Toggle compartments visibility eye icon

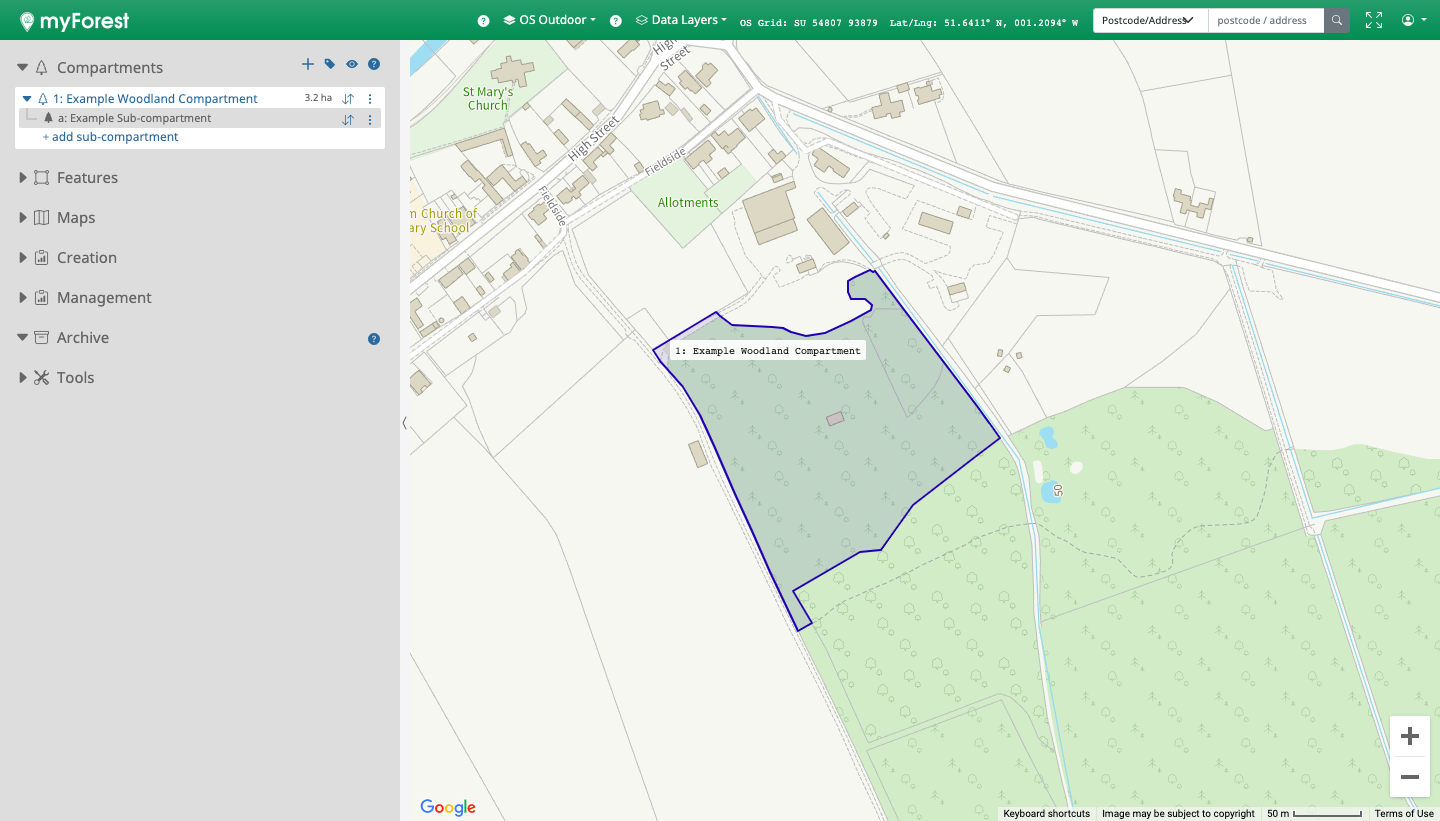352,64
